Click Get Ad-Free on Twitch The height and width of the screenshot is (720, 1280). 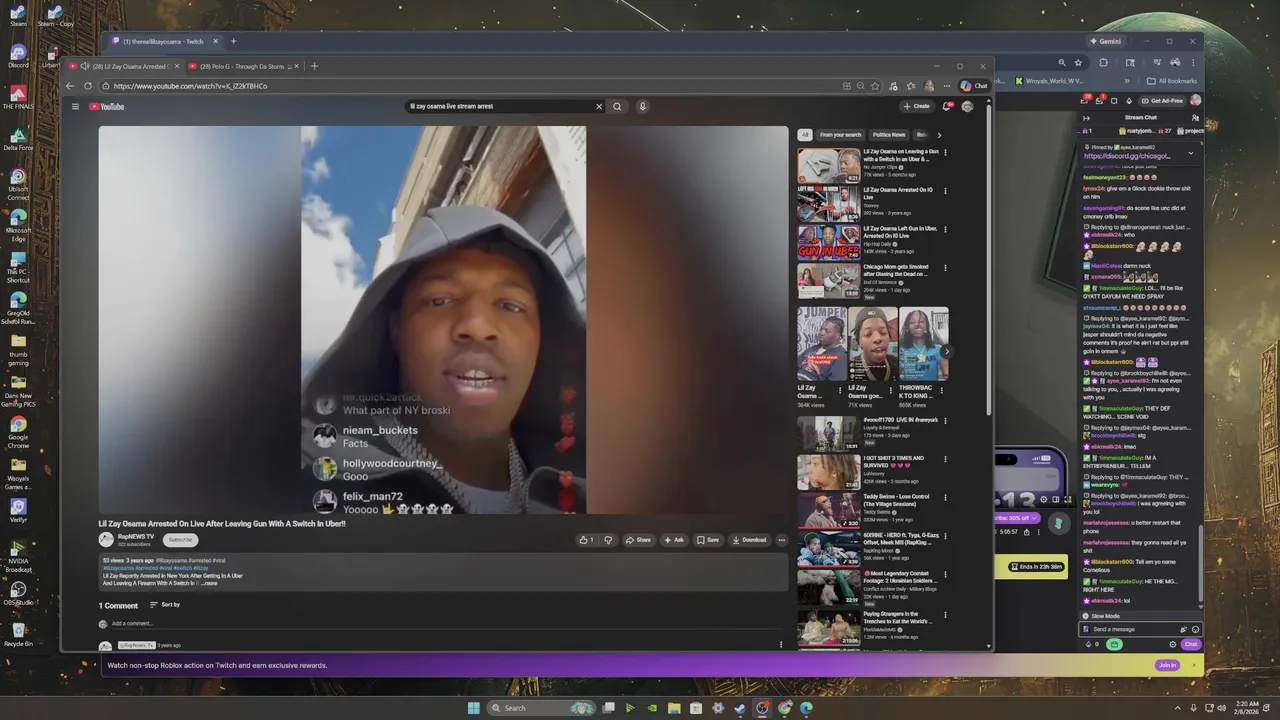1162,100
